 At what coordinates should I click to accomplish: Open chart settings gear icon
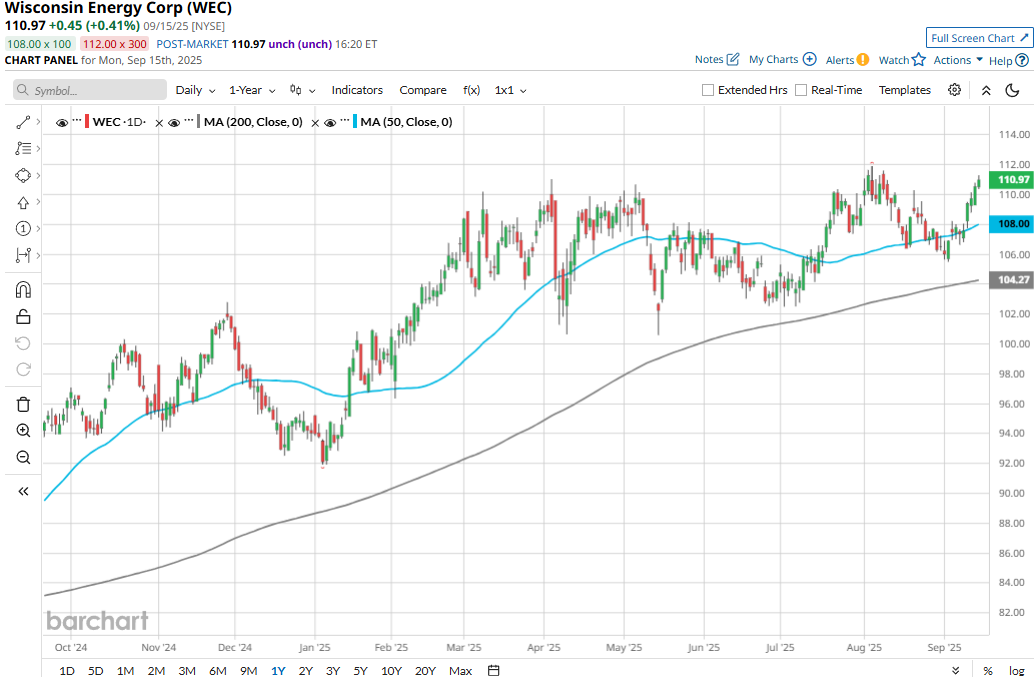pyautogui.click(x=954, y=90)
